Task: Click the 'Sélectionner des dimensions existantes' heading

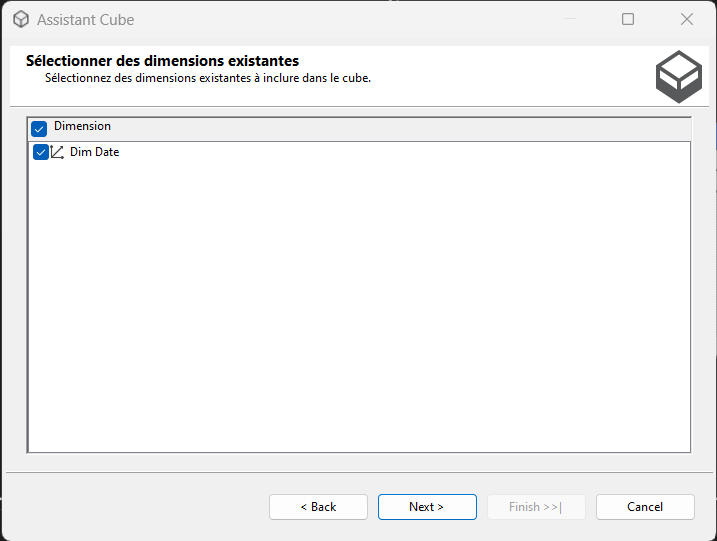Action: [x=162, y=61]
